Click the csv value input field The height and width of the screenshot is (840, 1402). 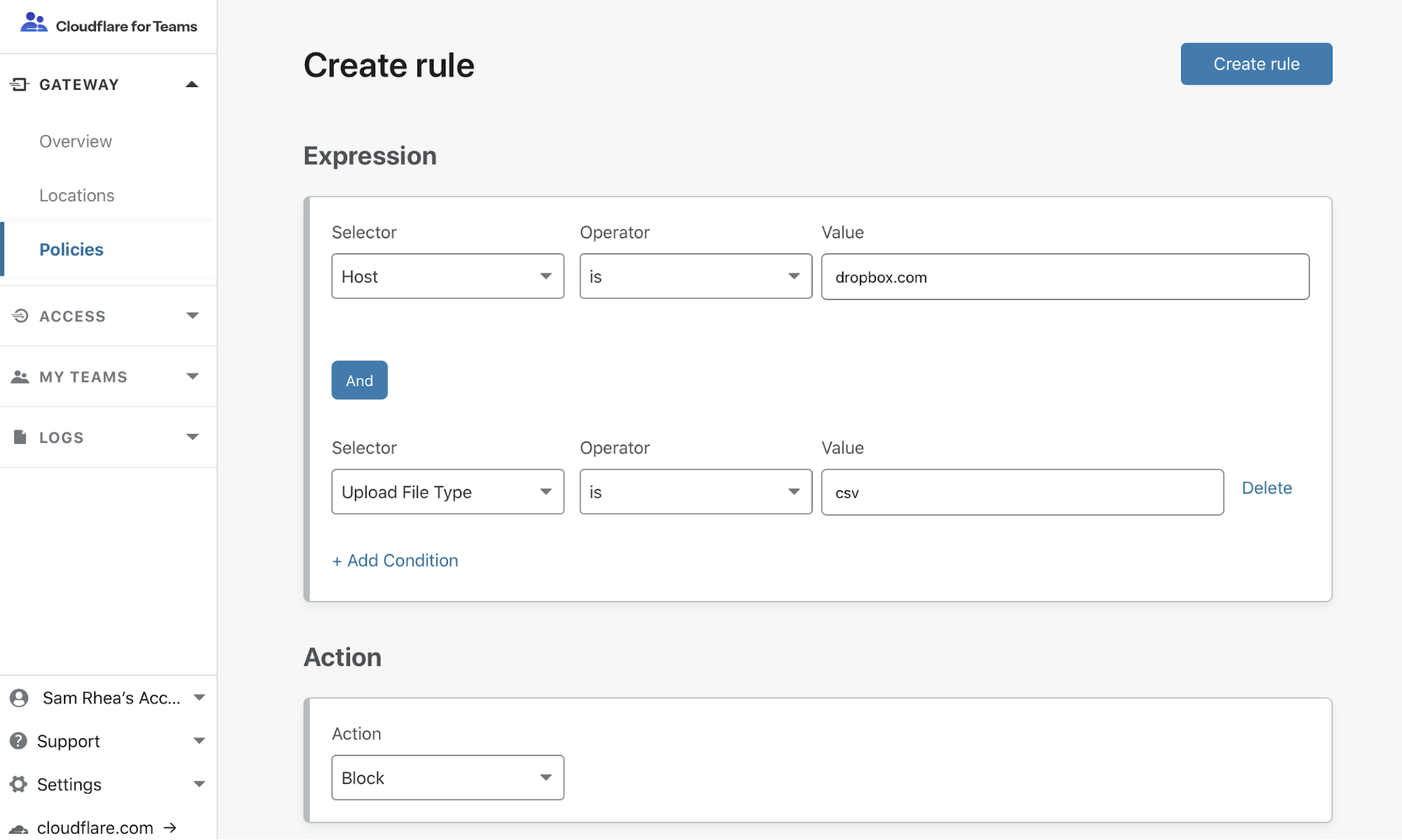1021,491
